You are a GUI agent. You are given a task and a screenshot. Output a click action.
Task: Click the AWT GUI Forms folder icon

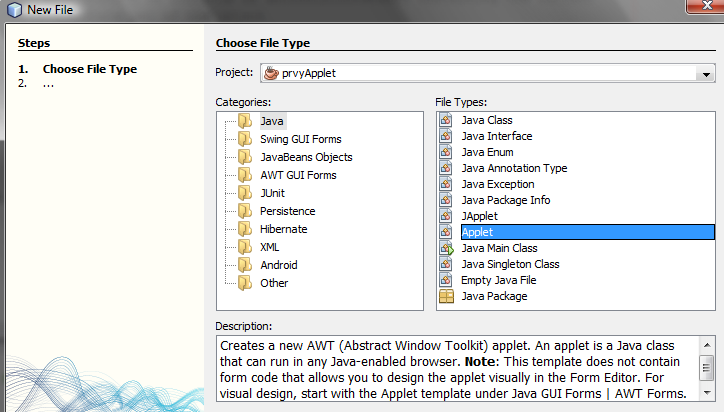pos(245,175)
